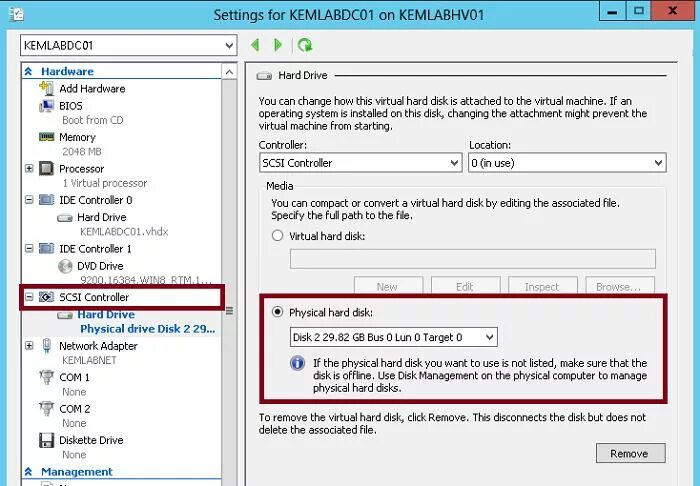Click the hard drive icon under SCSI Controller
The height and width of the screenshot is (486, 700).
pos(65,315)
